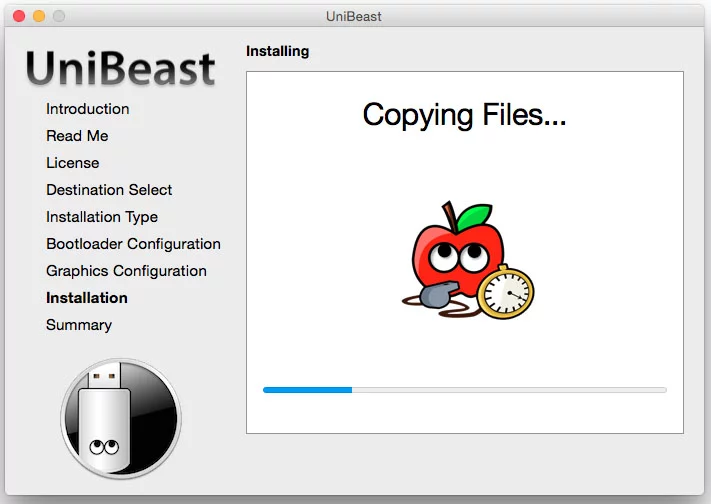Open the Read Me step
This screenshot has width=711, height=504.
pos(77,136)
